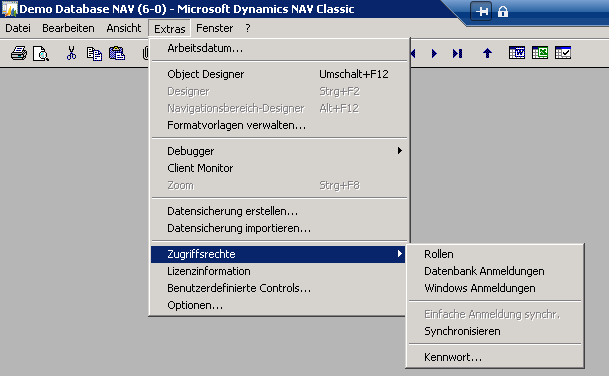Click the table checkmark toolbar icon
Image resolution: width=609 pixels, height=376 pixels.
(x=563, y=53)
